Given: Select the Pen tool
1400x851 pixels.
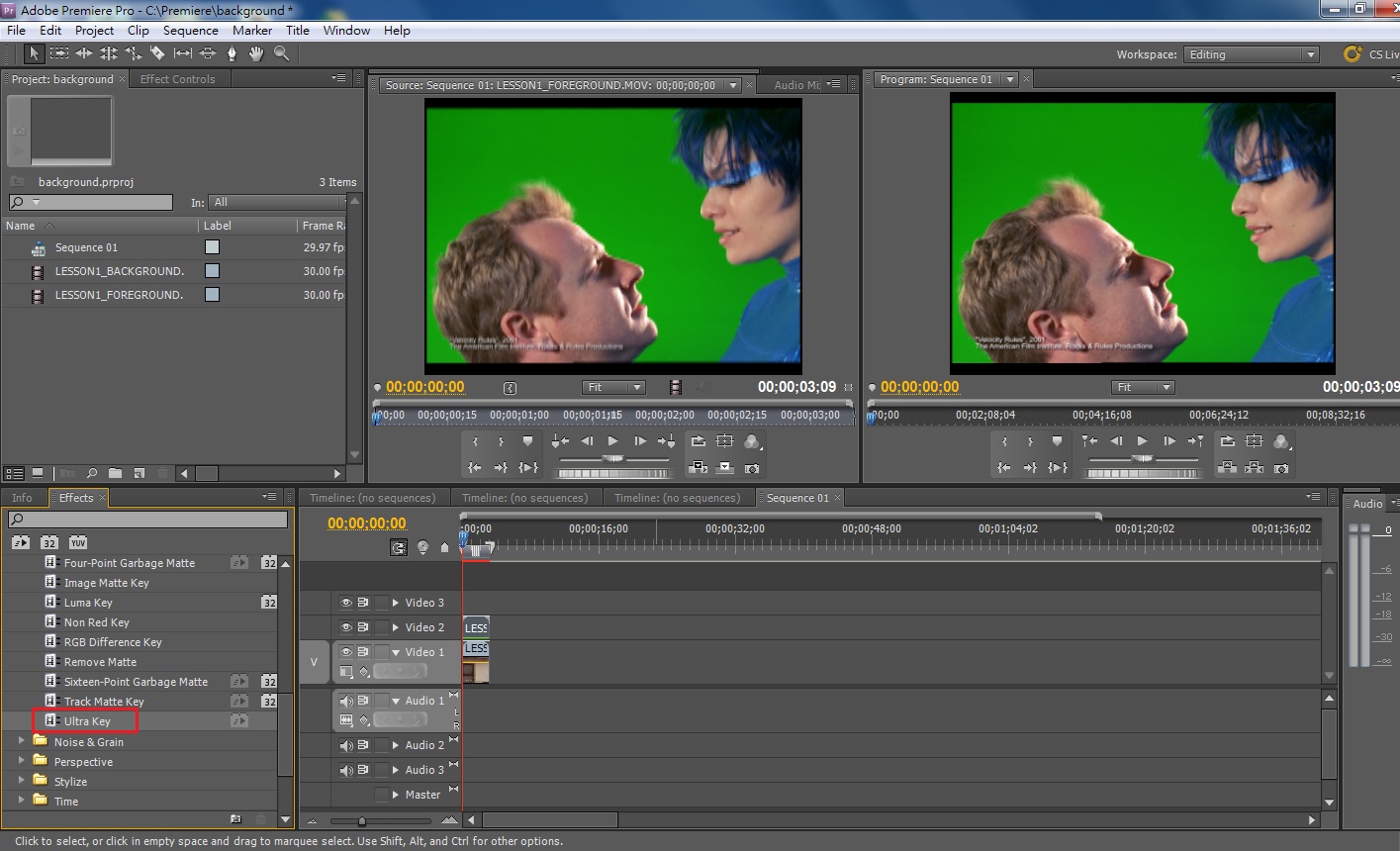Looking at the screenshot, I should [233, 53].
